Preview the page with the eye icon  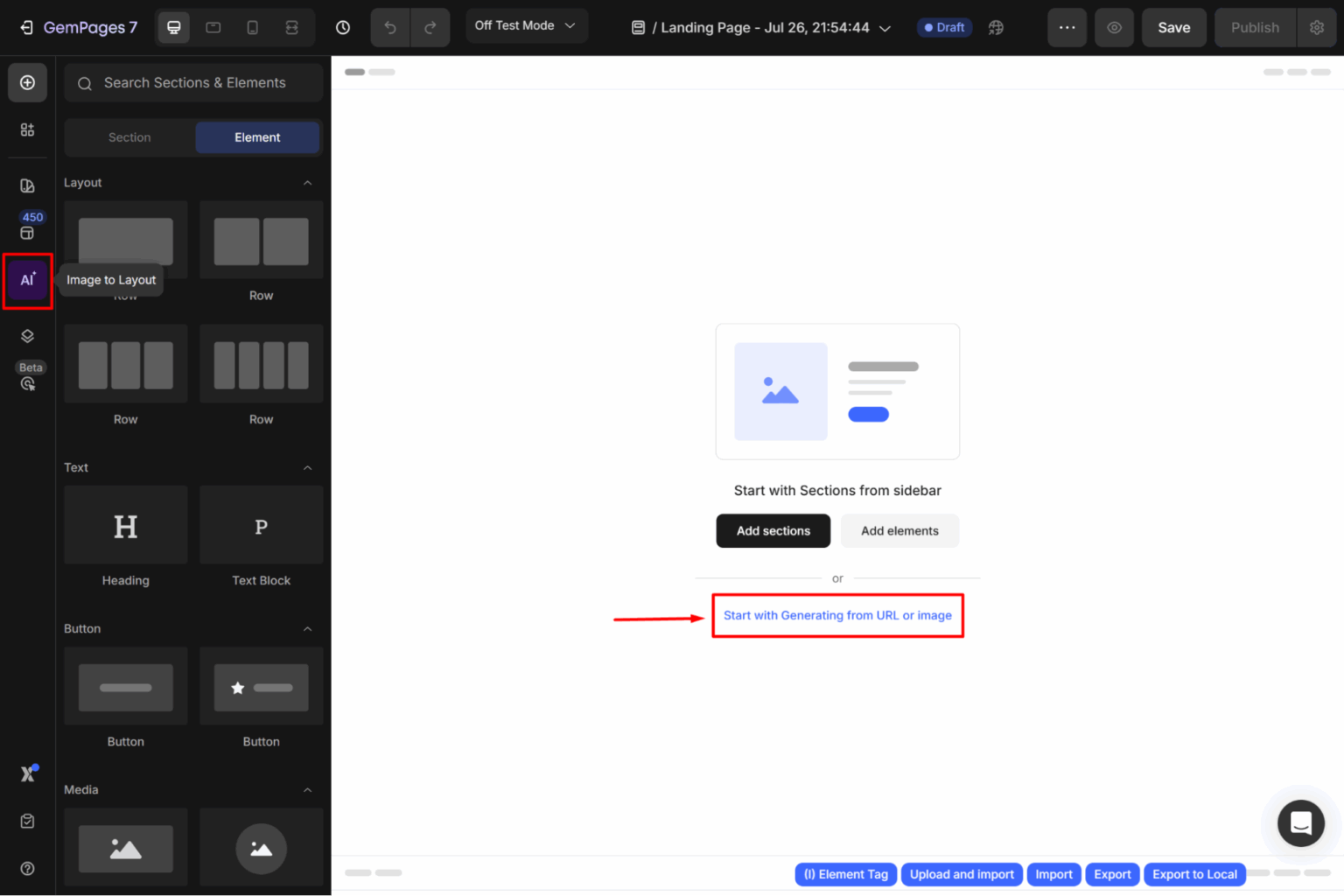(x=1114, y=27)
